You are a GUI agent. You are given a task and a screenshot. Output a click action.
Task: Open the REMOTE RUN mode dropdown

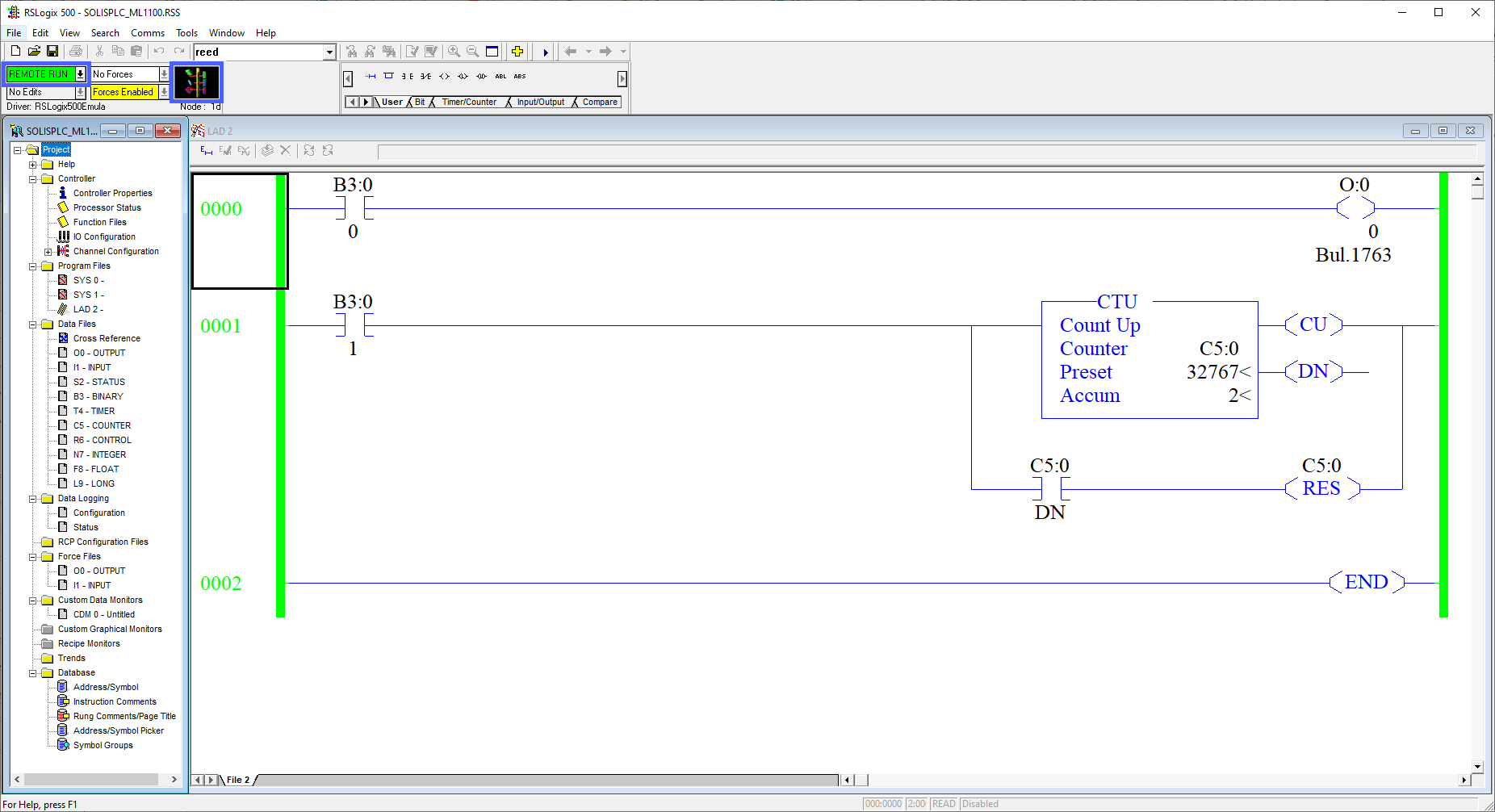click(80, 73)
